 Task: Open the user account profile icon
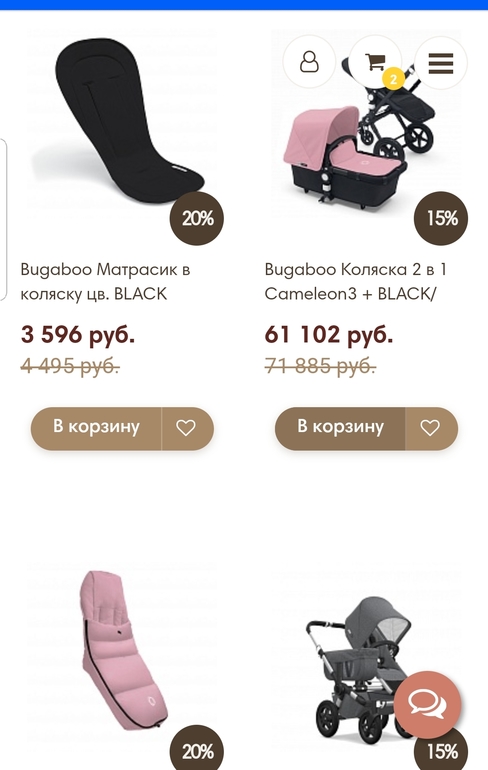click(x=309, y=62)
